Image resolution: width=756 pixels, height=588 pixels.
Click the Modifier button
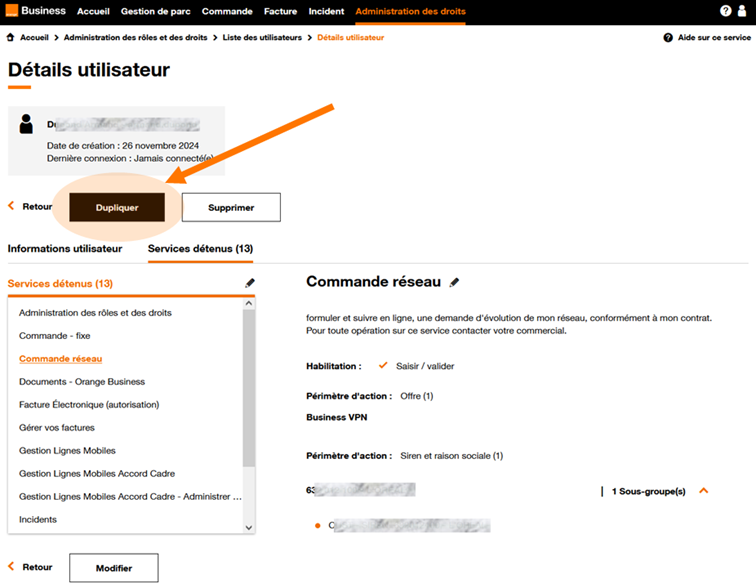(x=114, y=568)
